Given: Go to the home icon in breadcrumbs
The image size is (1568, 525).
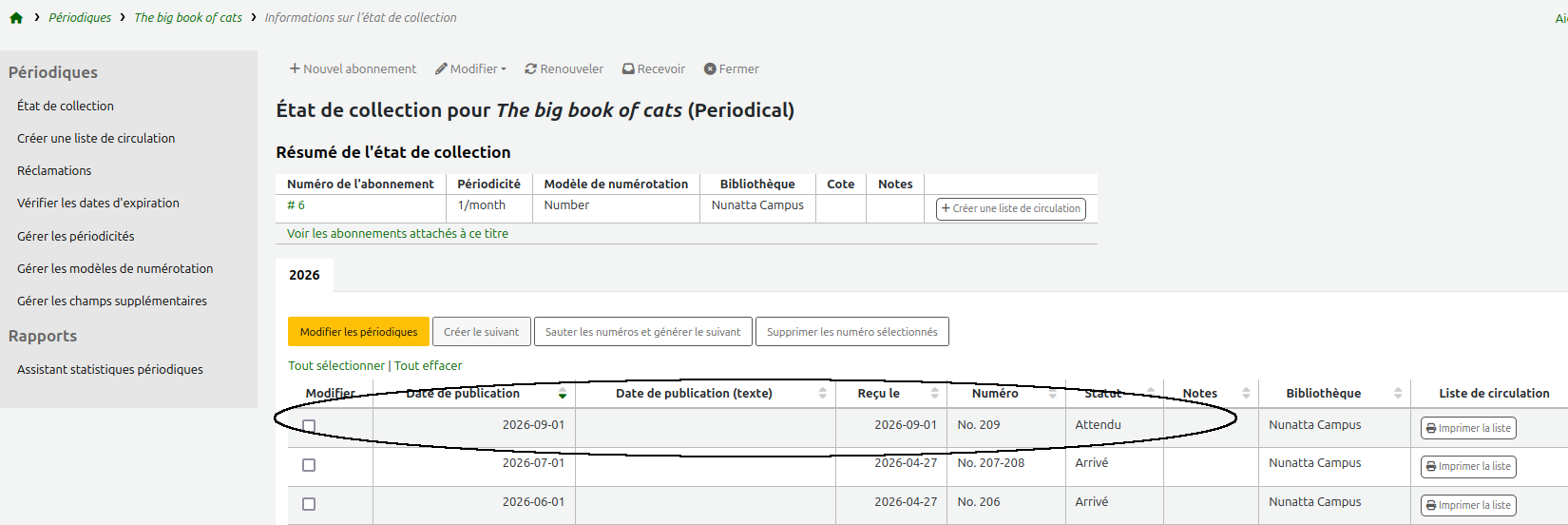Looking at the screenshot, I should tap(16, 18).
